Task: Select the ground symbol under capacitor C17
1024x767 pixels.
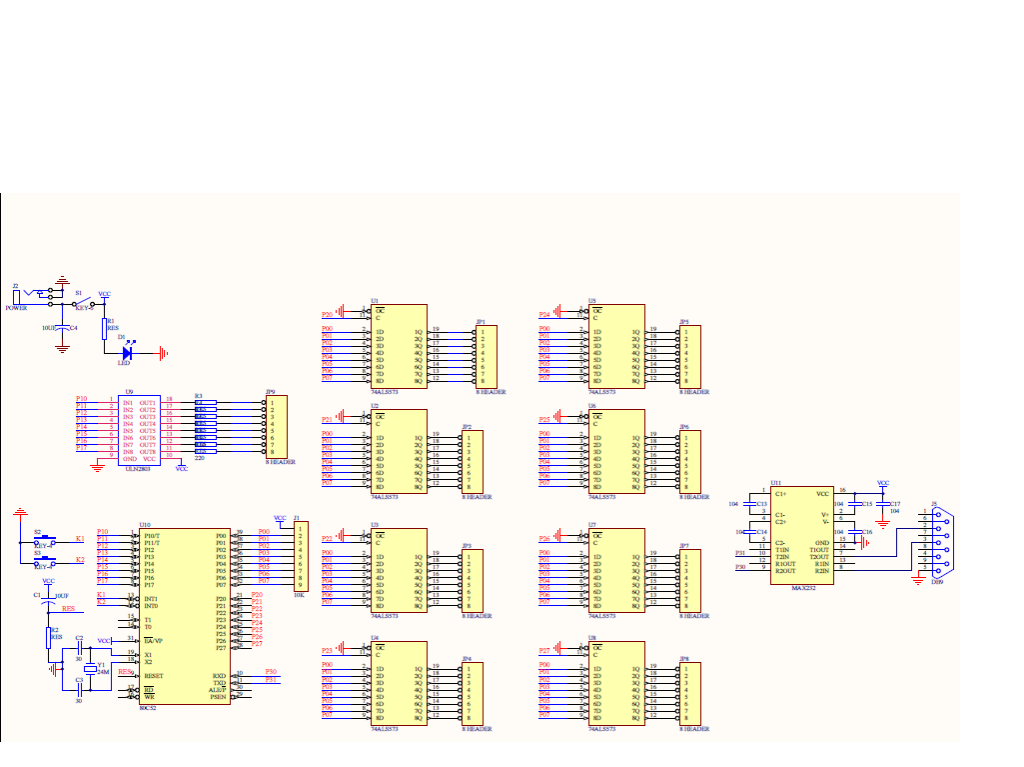Action: (883, 524)
